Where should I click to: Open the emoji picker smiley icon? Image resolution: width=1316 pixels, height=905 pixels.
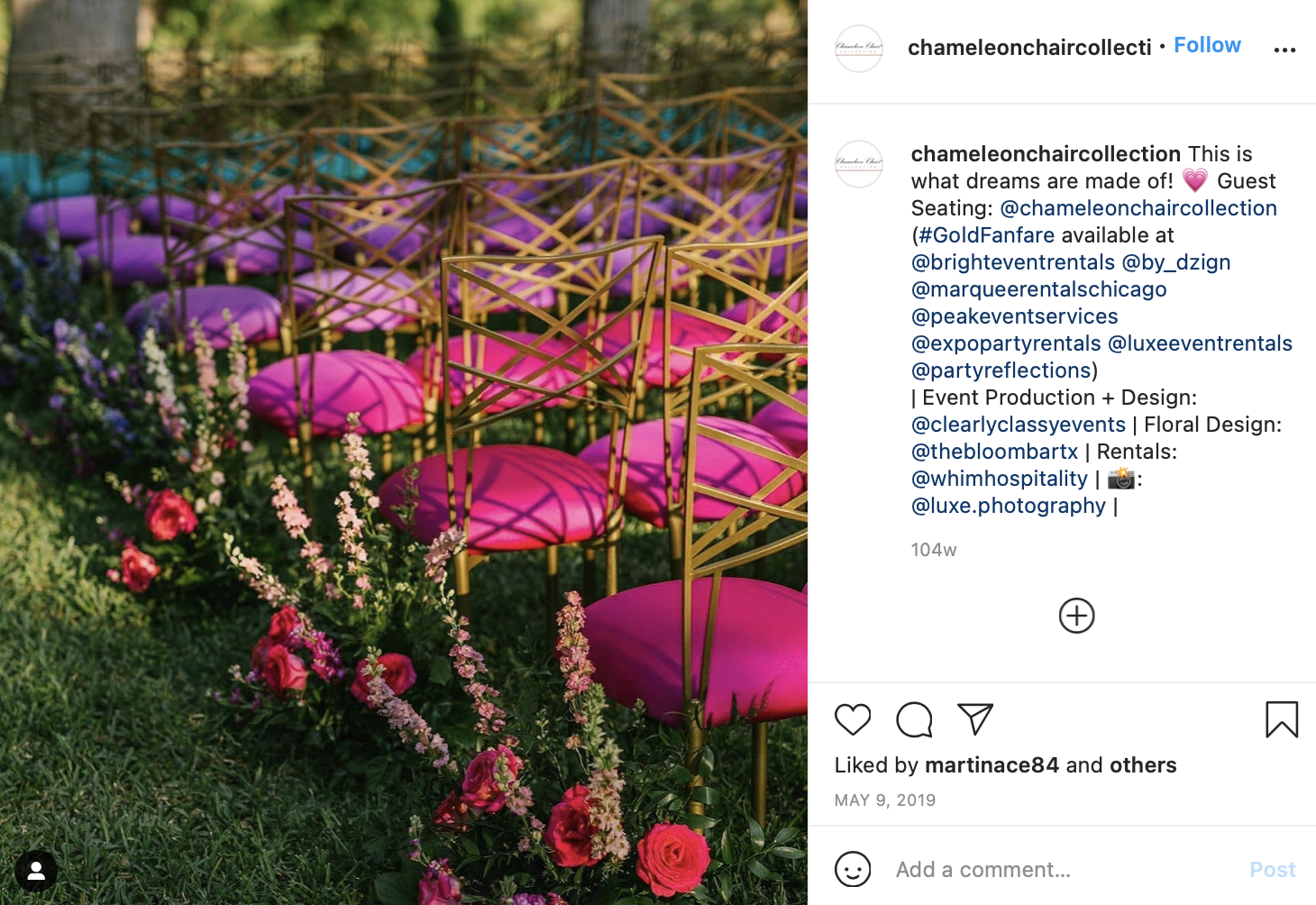(x=853, y=869)
